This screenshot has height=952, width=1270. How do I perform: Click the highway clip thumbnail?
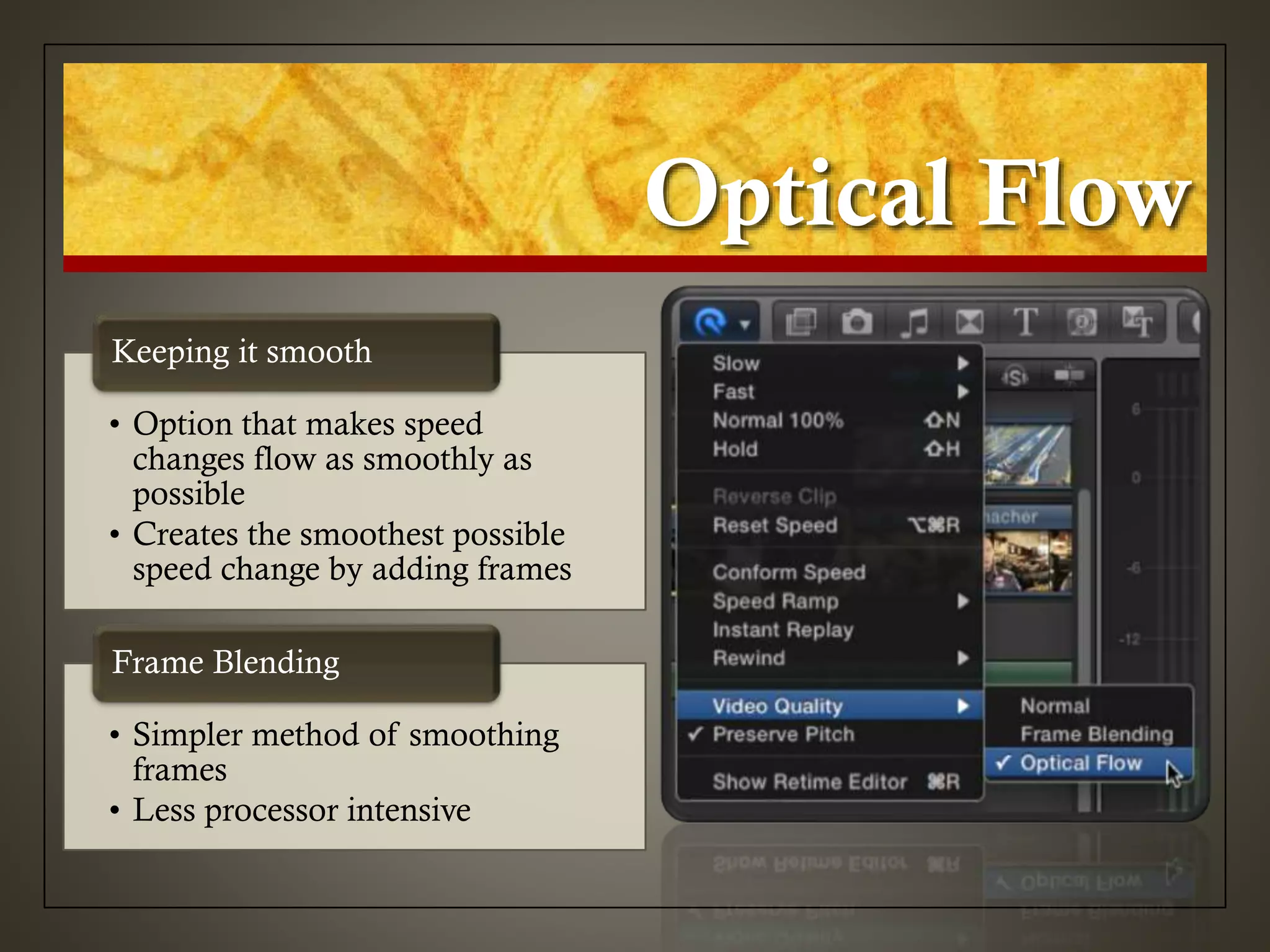pyautogui.click(x=1027, y=455)
